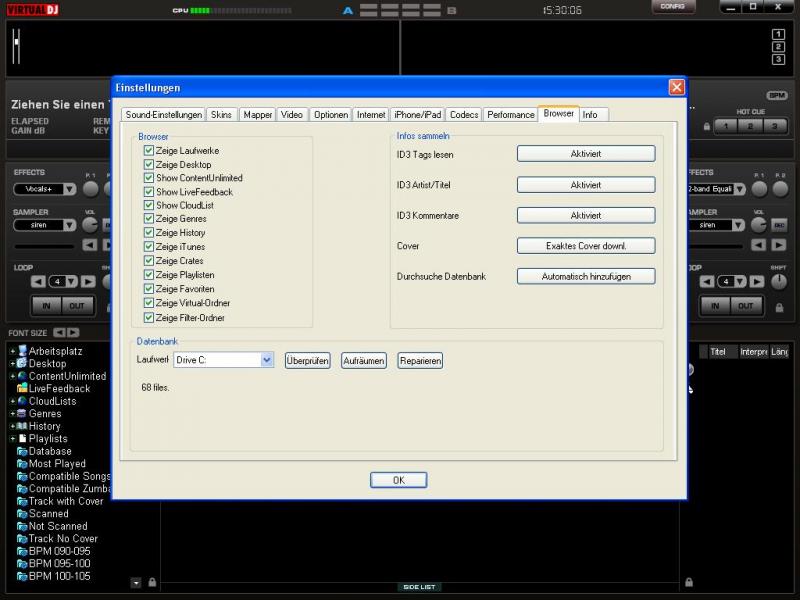800x600 pixels.
Task: Click right deck sampler previous arrow
Action: tap(758, 245)
